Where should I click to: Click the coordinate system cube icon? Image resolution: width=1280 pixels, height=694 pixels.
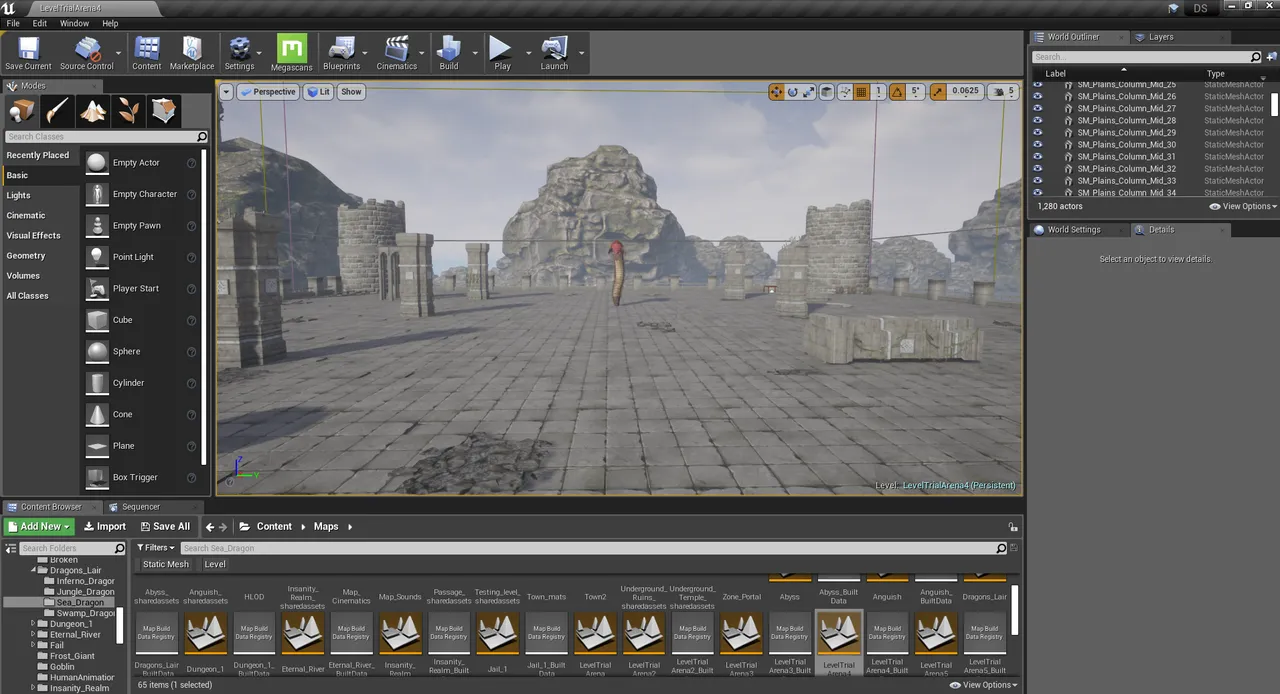pos(827,92)
